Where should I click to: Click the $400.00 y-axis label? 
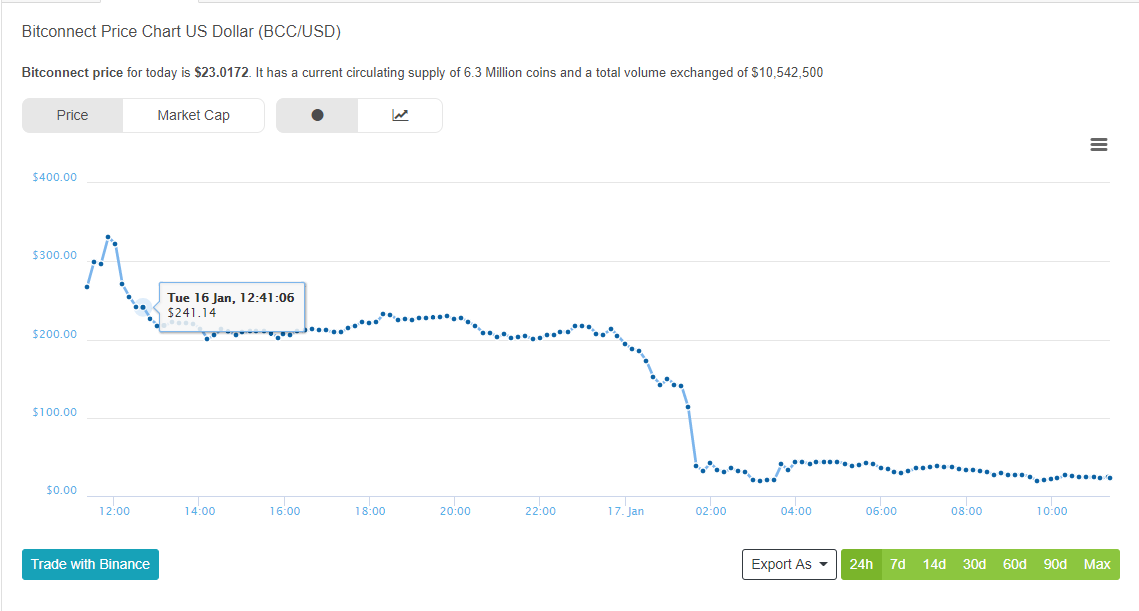[x=54, y=177]
